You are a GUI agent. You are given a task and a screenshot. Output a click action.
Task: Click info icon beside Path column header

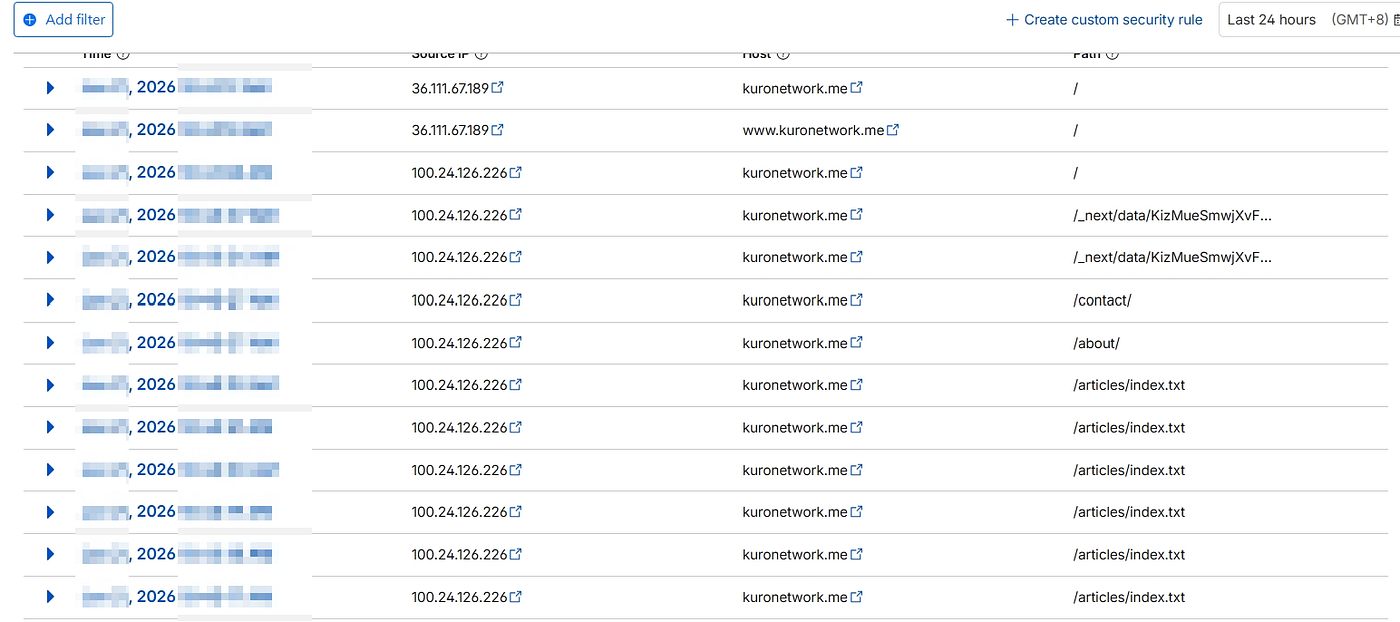click(1112, 55)
